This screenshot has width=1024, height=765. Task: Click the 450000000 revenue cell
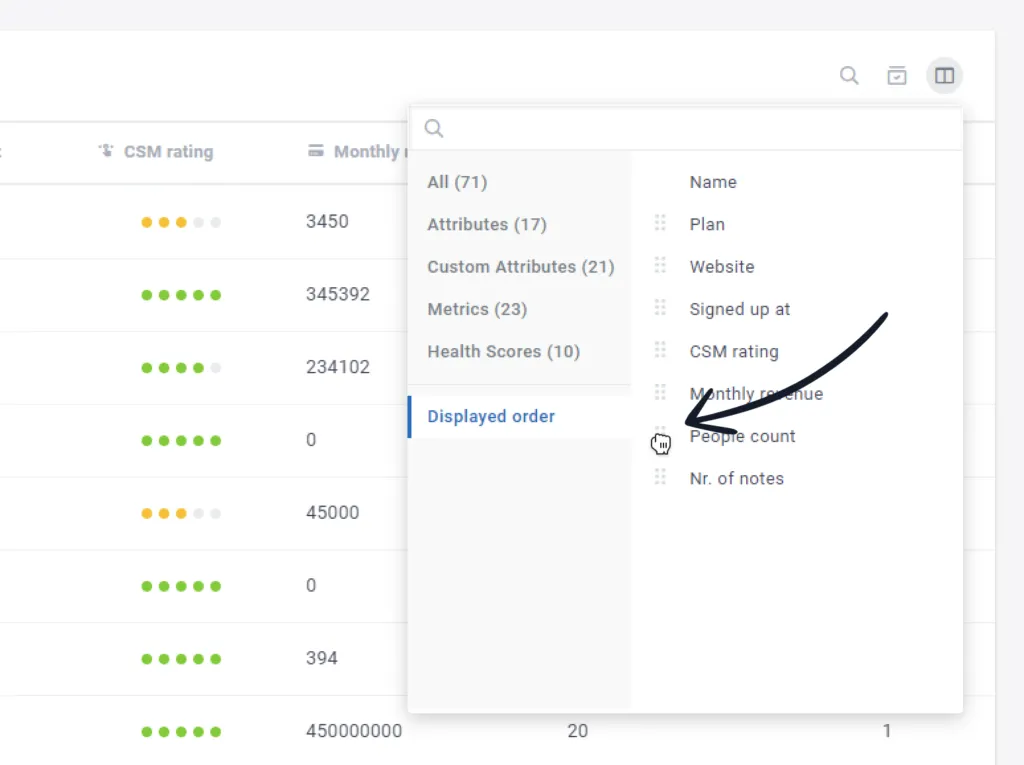click(x=354, y=730)
